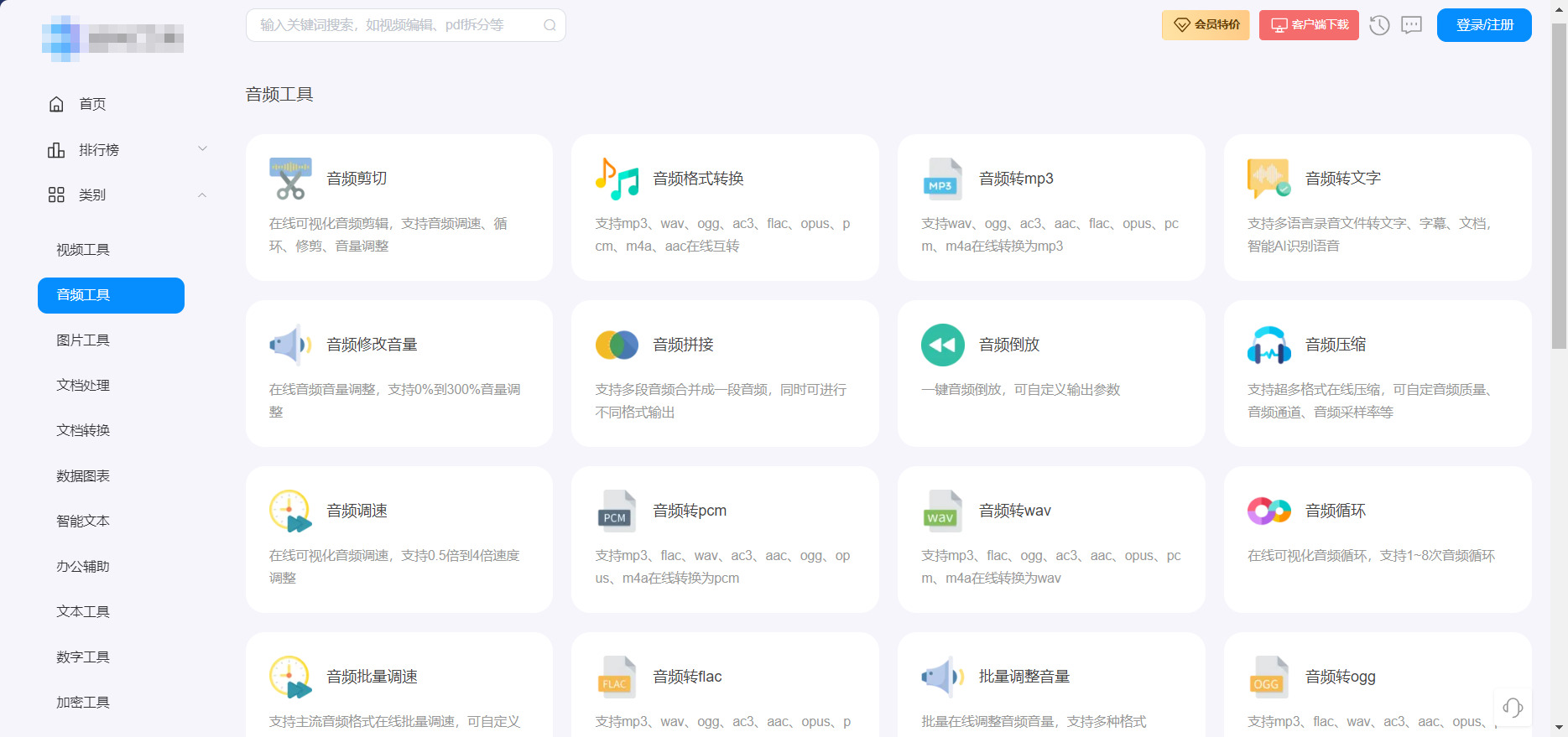Image resolution: width=1568 pixels, height=737 pixels.
Task: Open 文档转换 category
Action: click(x=83, y=431)
